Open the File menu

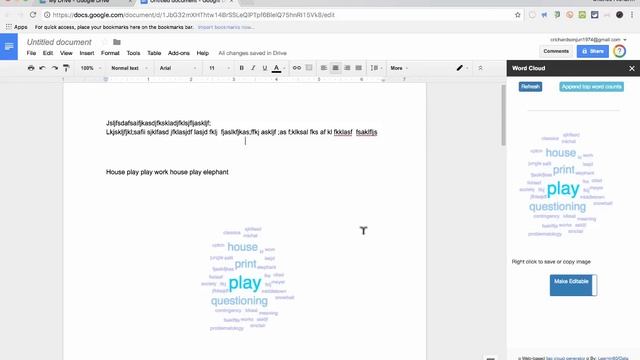[x=31, y=53]
